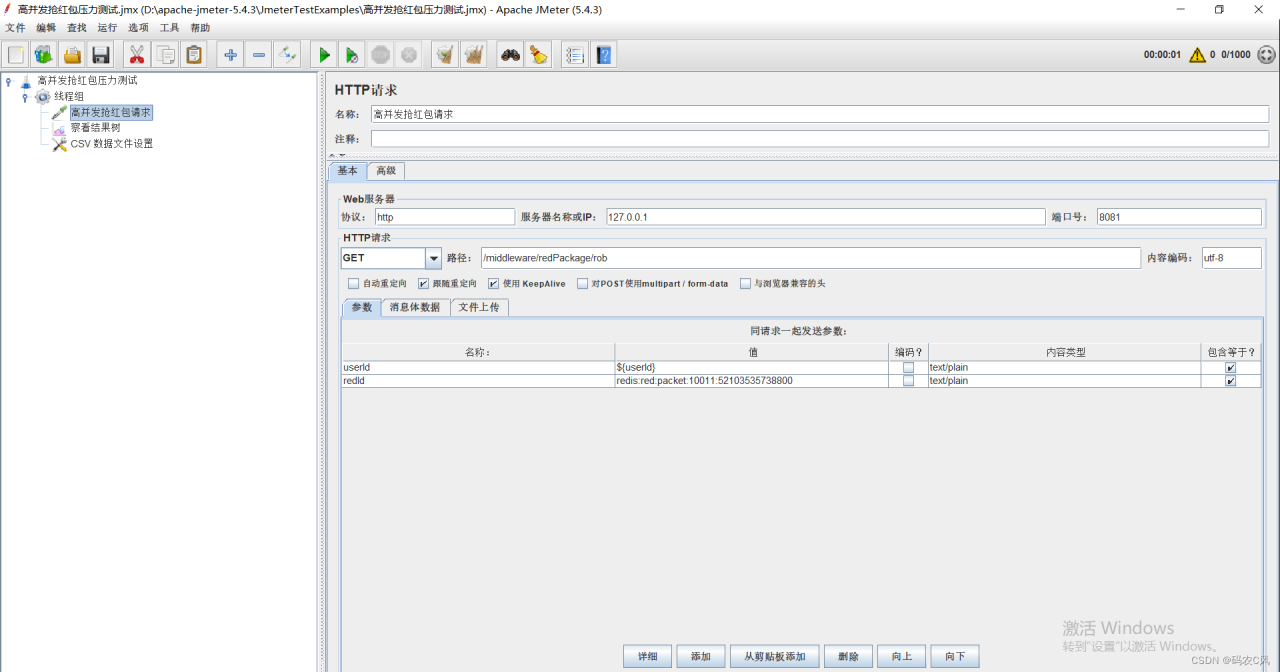Click the 删除 button
Viewport: 1280px width, 672px height.
[x=848, y=656]
